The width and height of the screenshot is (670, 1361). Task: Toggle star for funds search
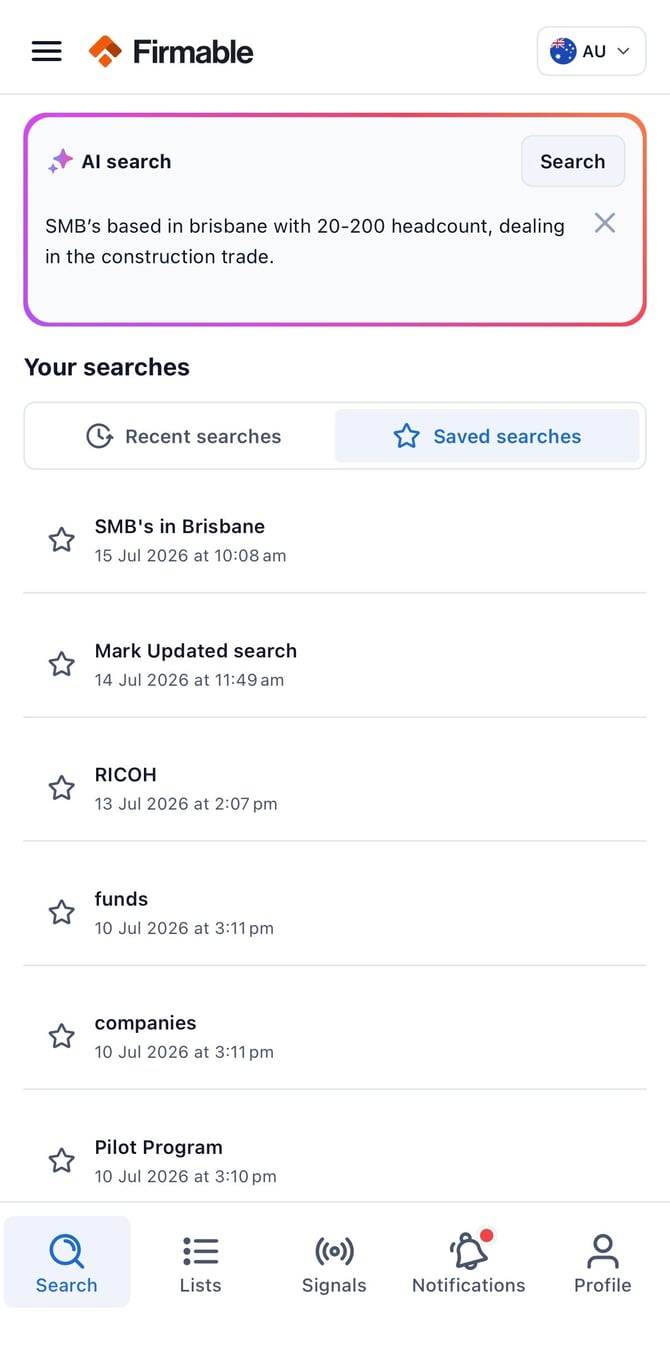(62, 912)
